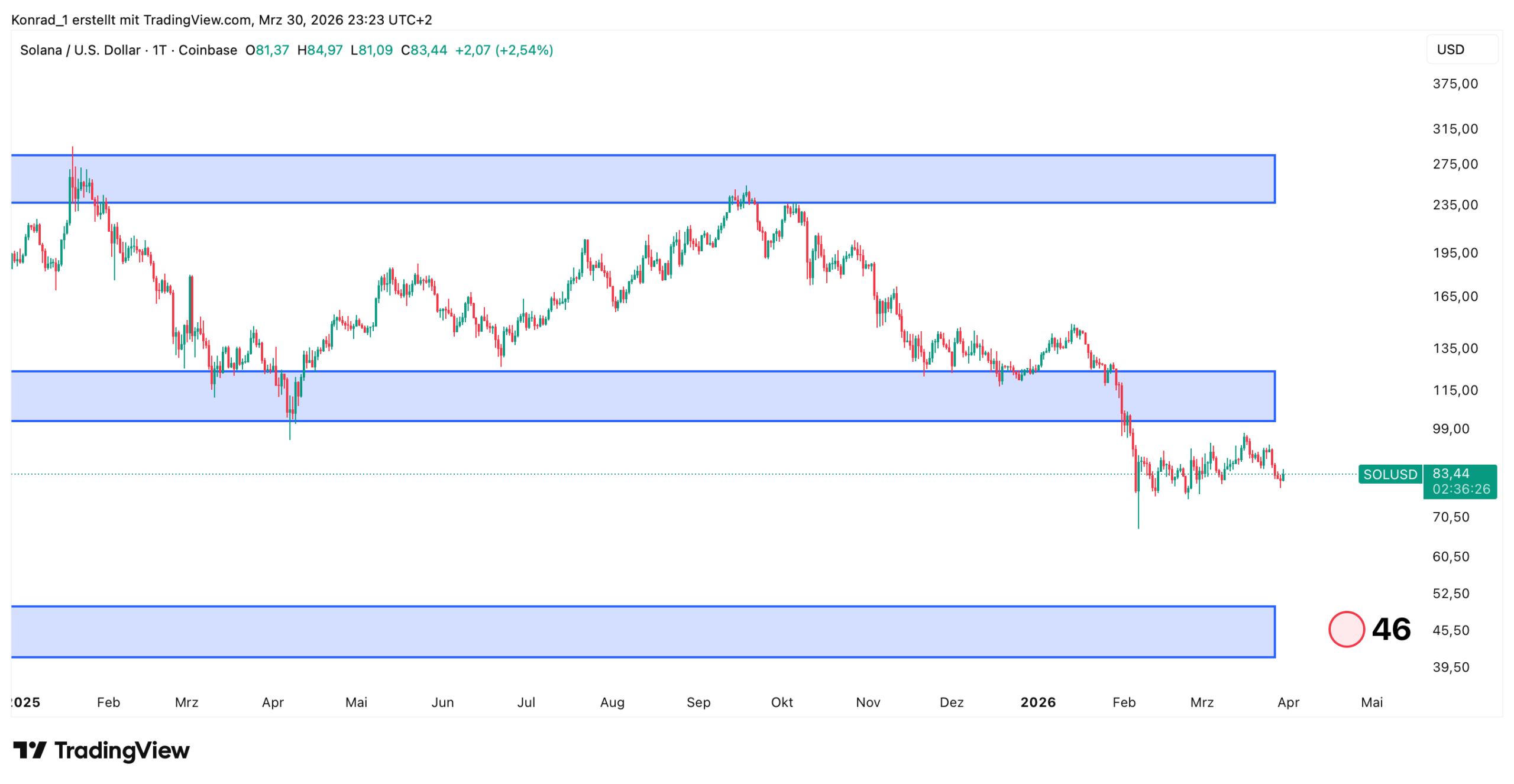This screenshot has width=1514, height=784.
Task: Click the 235,00 price scale label
Action: [1454, 205]
